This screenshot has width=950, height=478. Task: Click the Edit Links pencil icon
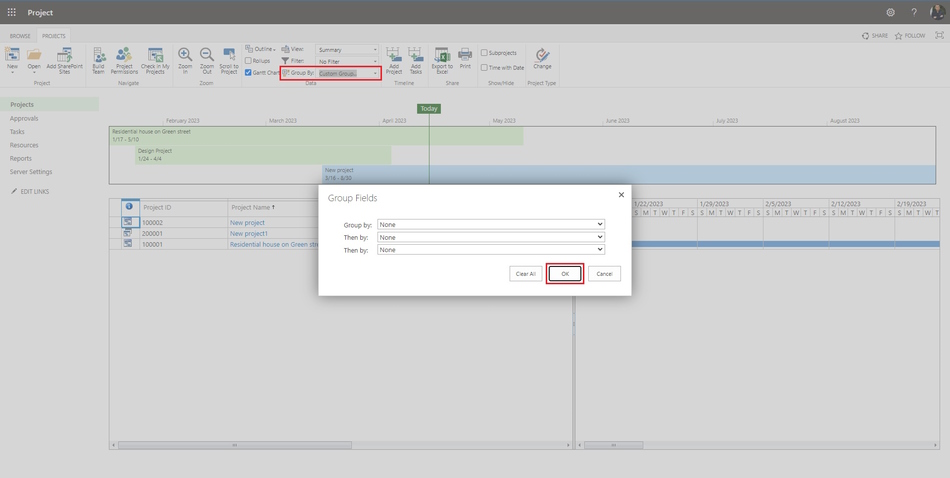pyautogui.click(x=15, y=191)
